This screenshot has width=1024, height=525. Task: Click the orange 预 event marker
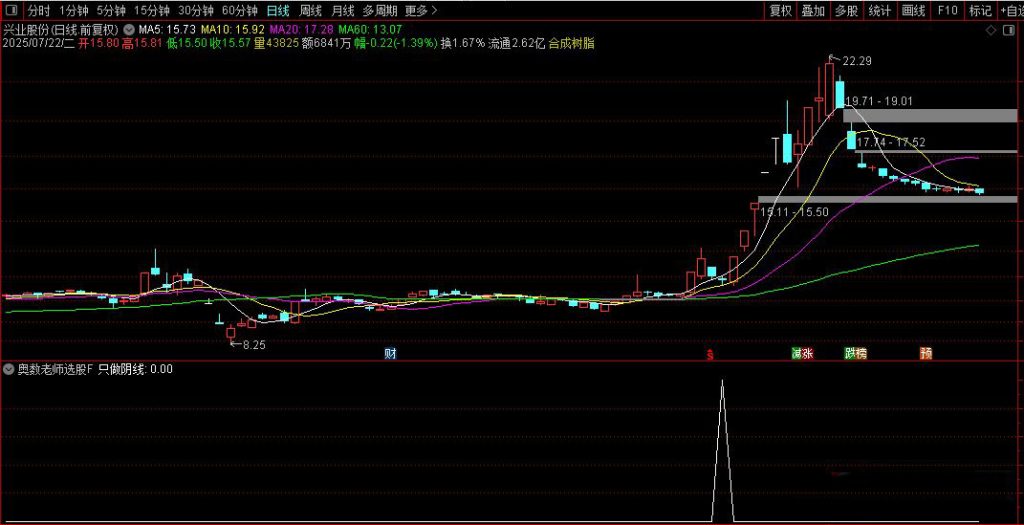coord(926,353)
